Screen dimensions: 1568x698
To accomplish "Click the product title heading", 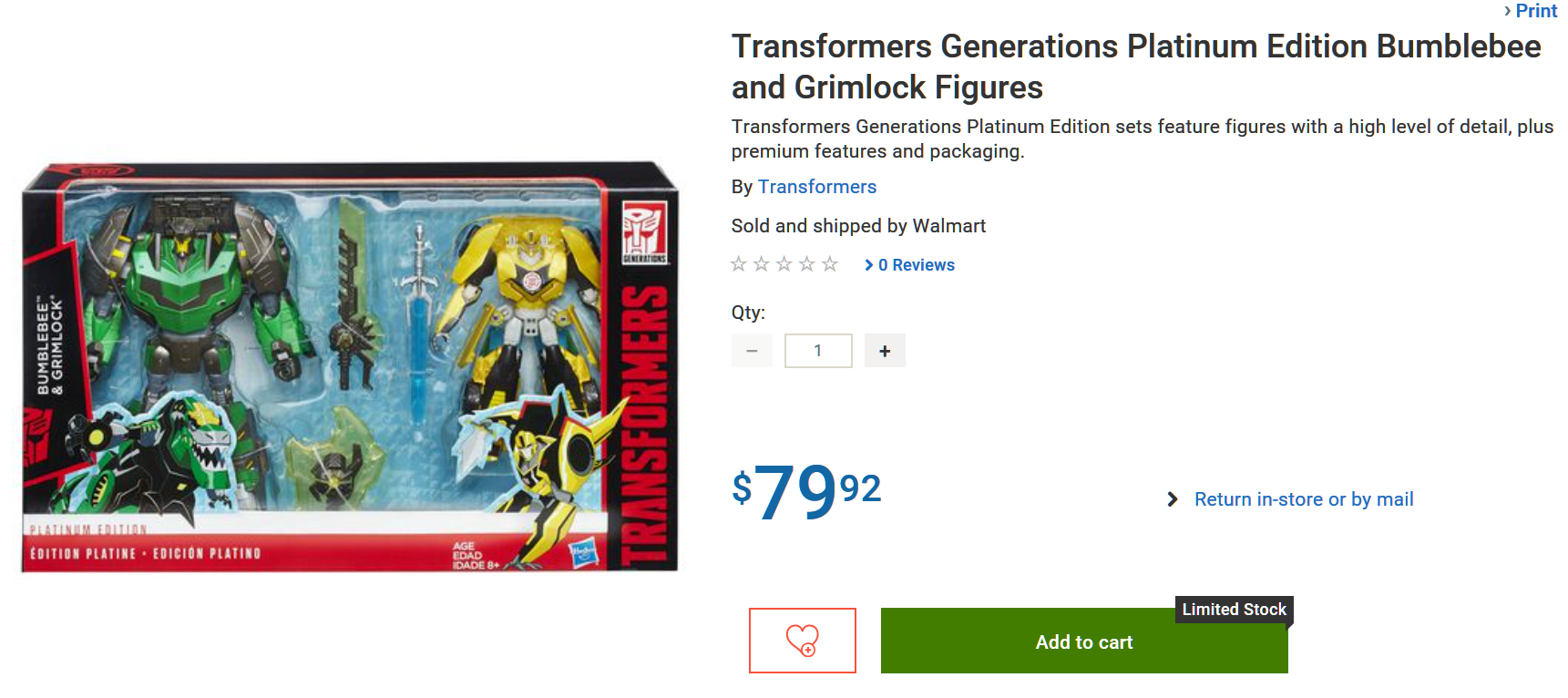I will 1135,67.
